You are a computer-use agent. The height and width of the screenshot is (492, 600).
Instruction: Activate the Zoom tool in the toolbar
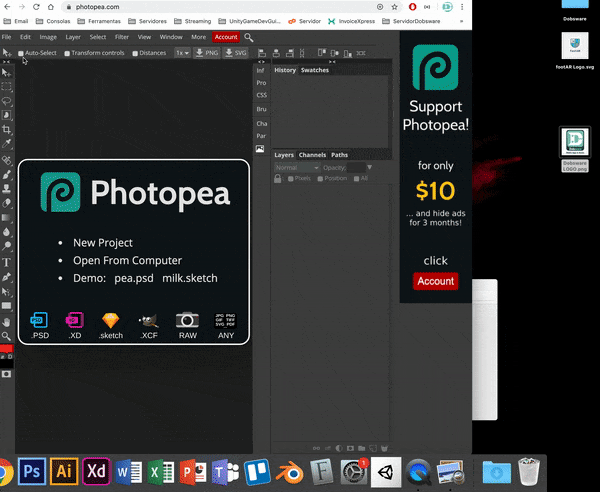click(x=7, y=336)
